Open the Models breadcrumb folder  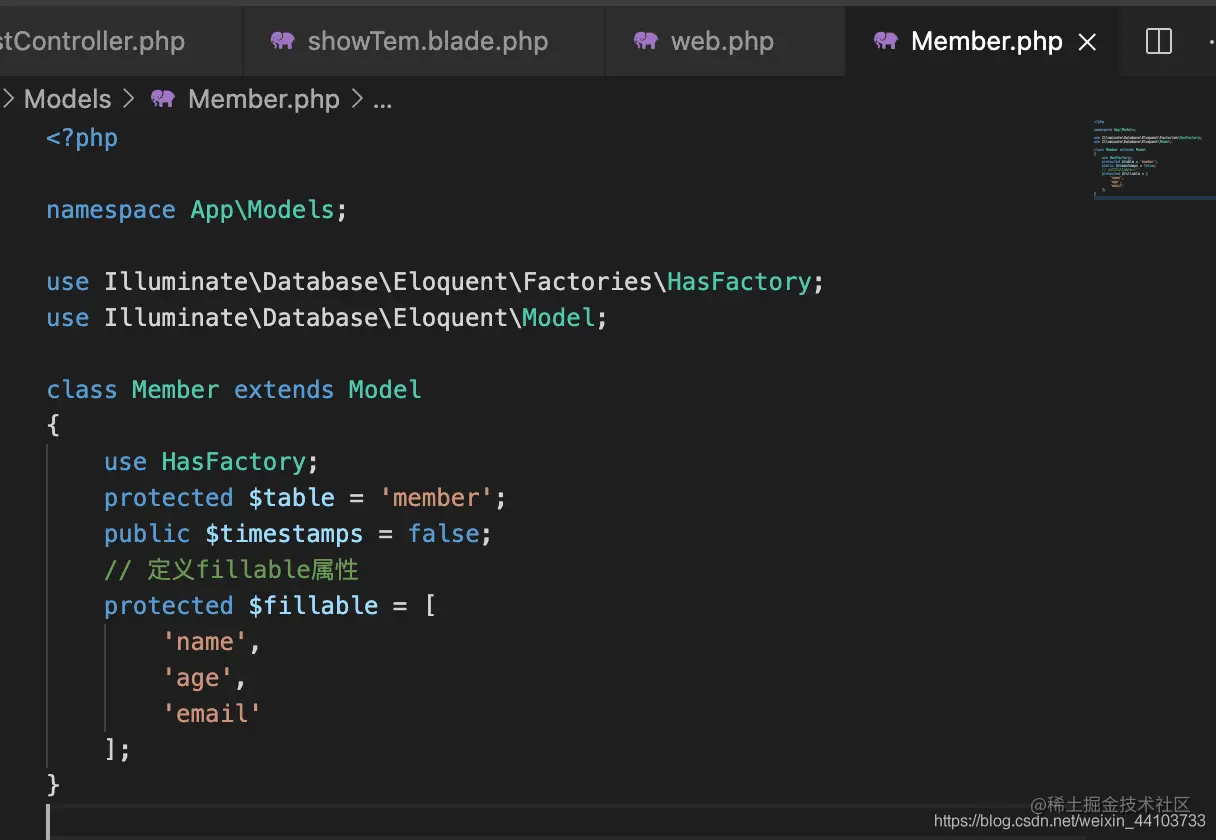[67, 99]
